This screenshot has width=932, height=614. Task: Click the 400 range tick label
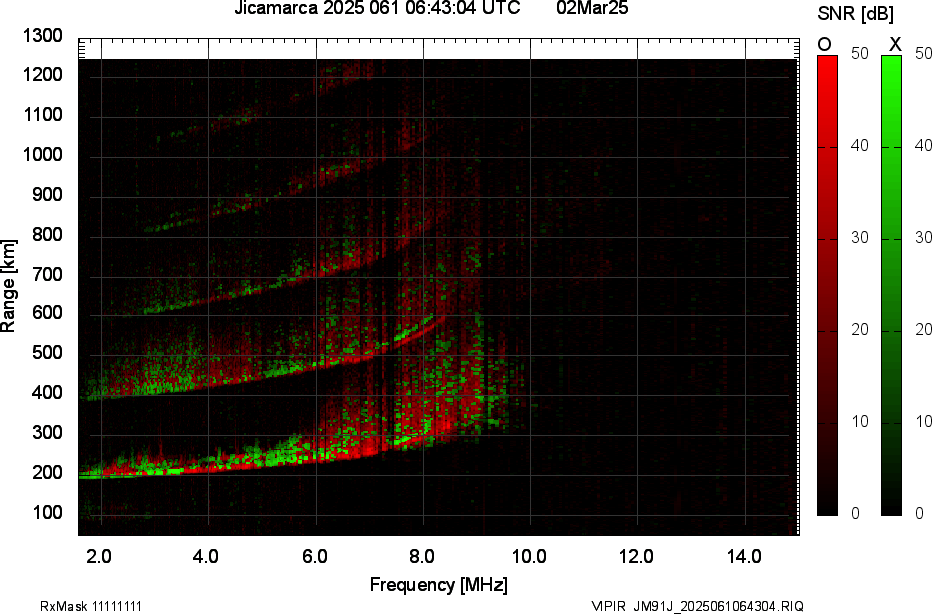coord(47,392)
